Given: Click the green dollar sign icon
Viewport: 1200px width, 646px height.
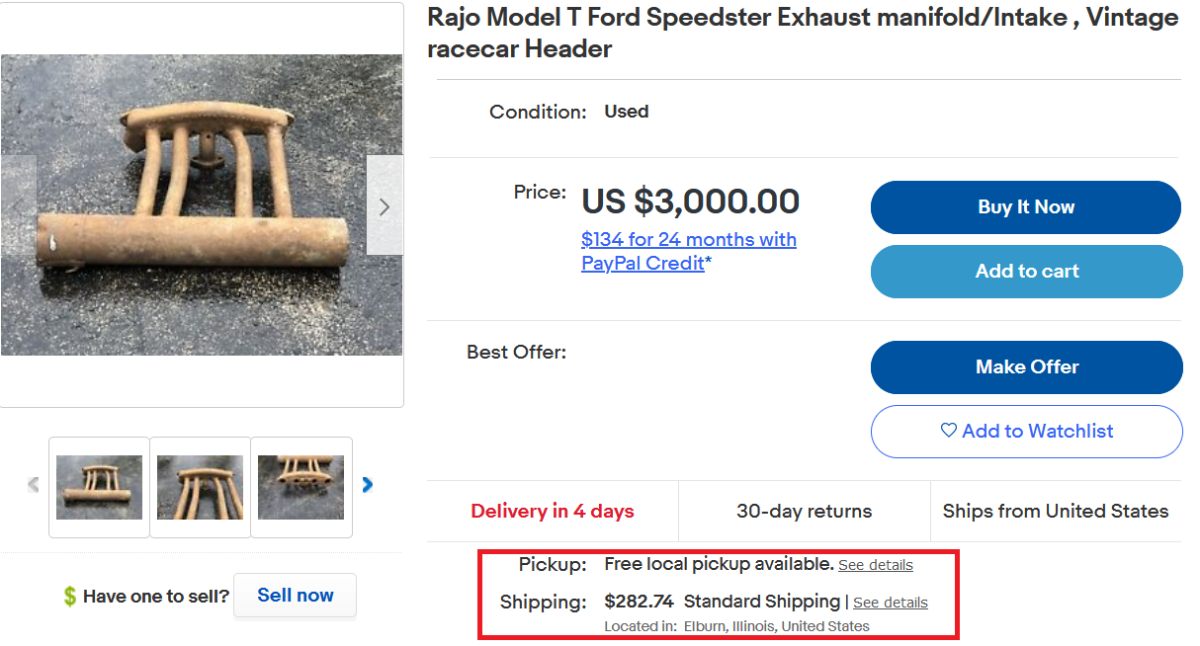Looking at the screenshot, I should coord(69,597).
